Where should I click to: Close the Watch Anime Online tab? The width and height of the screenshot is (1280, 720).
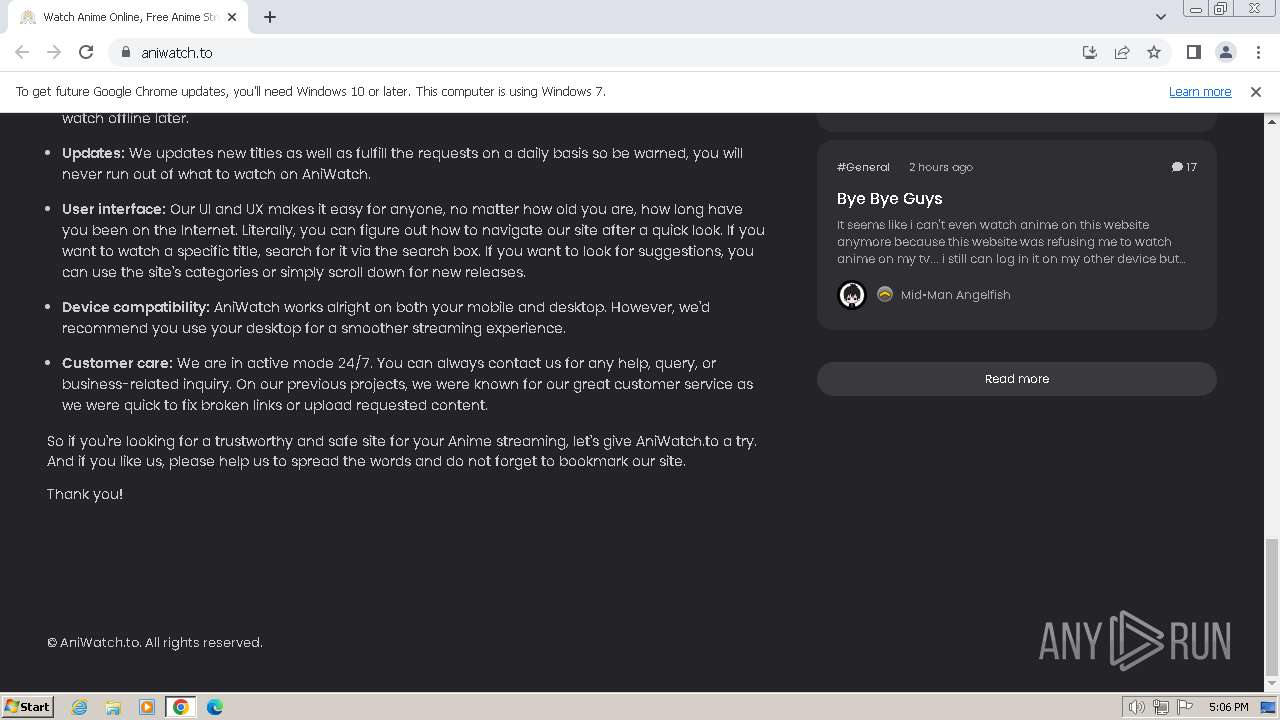pyautogui.click(x=232, y=17)
